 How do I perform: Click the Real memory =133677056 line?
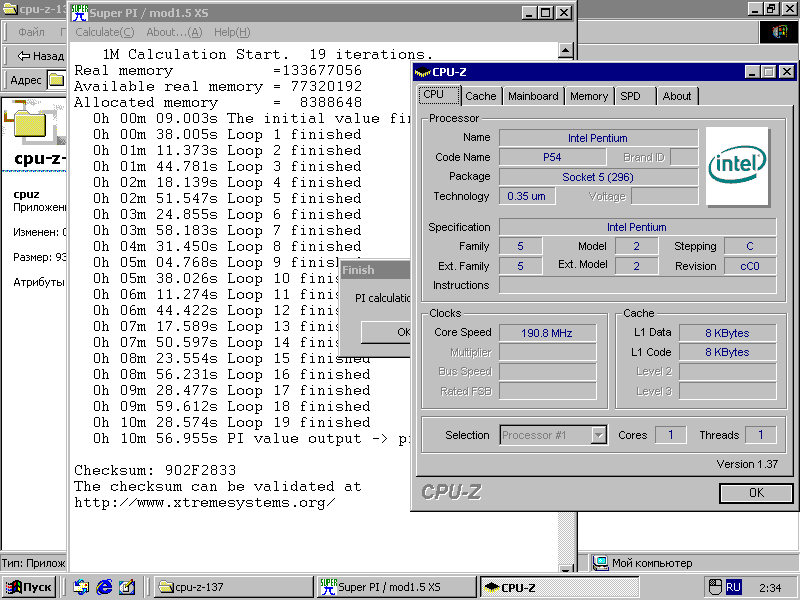click(x=218, y=70)
